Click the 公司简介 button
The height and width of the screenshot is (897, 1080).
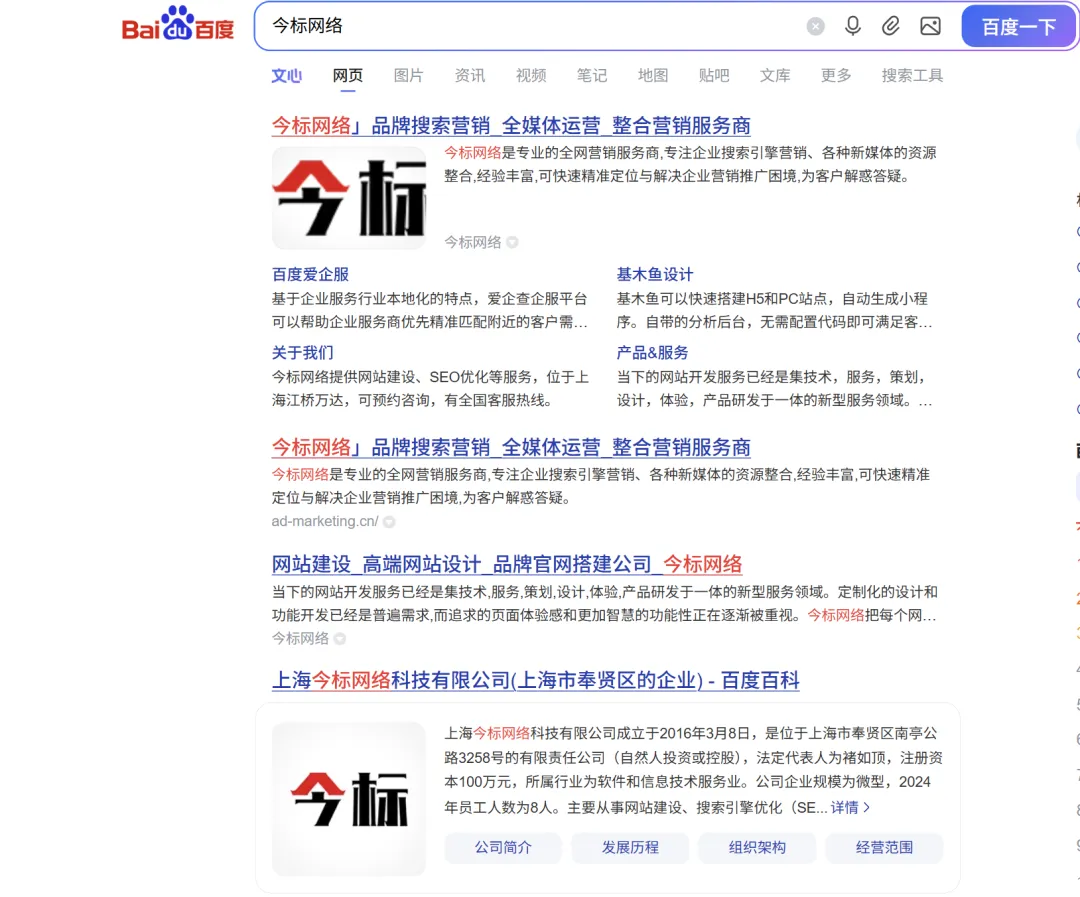[x=503, y=847]
